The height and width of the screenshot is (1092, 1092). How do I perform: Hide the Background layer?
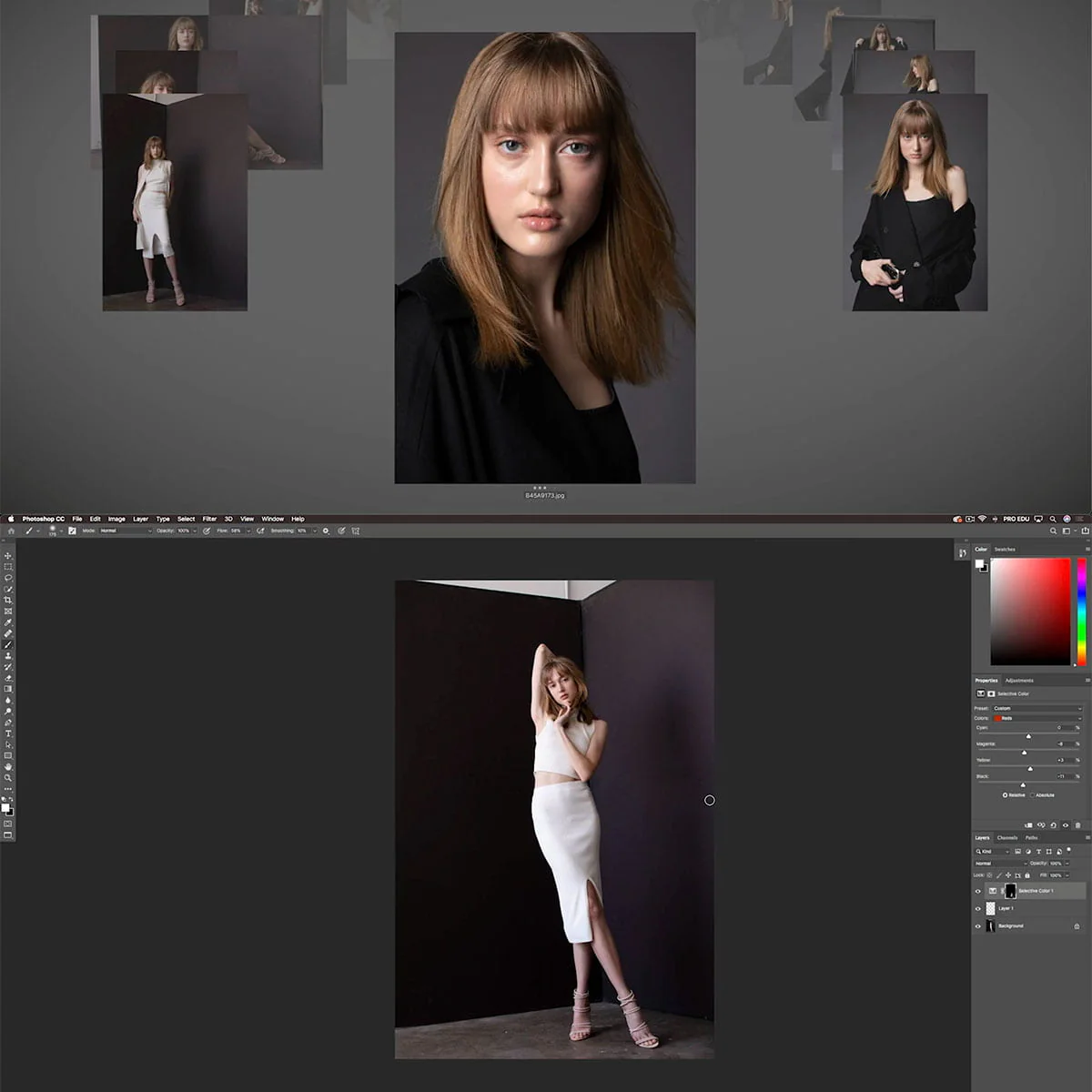pos(978,925)
